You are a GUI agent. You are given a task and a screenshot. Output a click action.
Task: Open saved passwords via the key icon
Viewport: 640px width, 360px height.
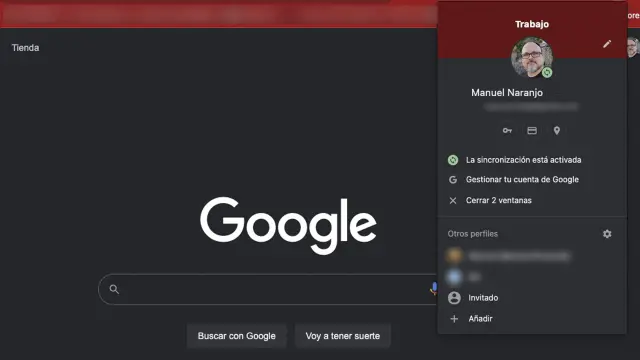click(x=507, y=131)
